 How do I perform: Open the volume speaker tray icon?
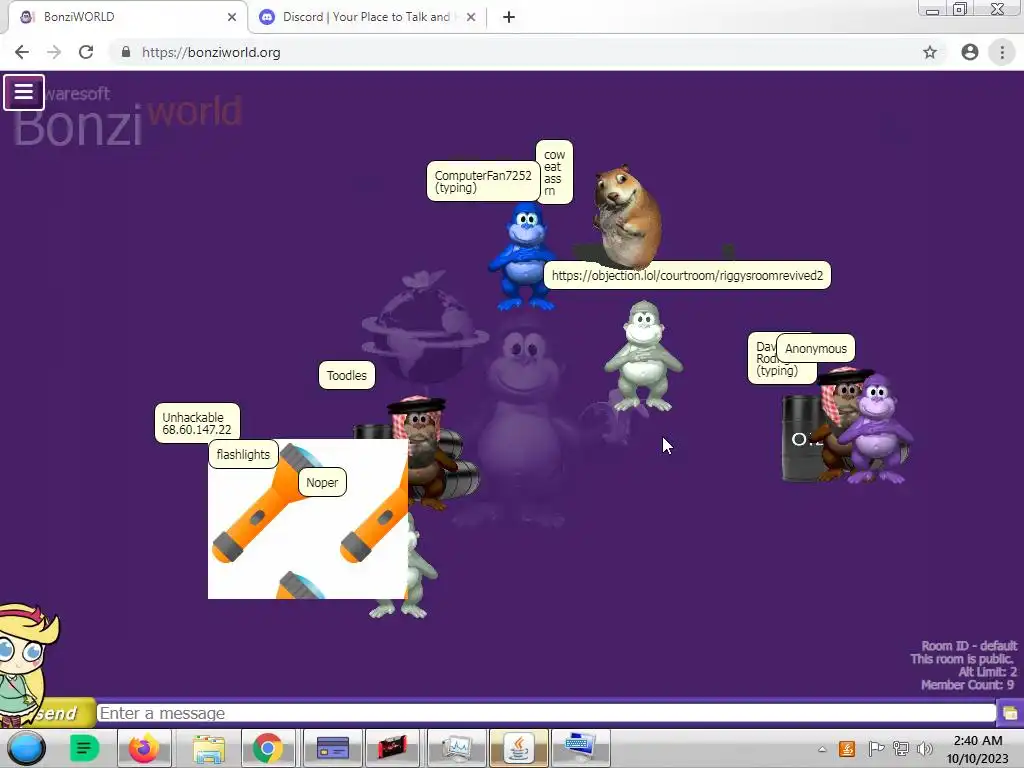(x=924, y=749)
